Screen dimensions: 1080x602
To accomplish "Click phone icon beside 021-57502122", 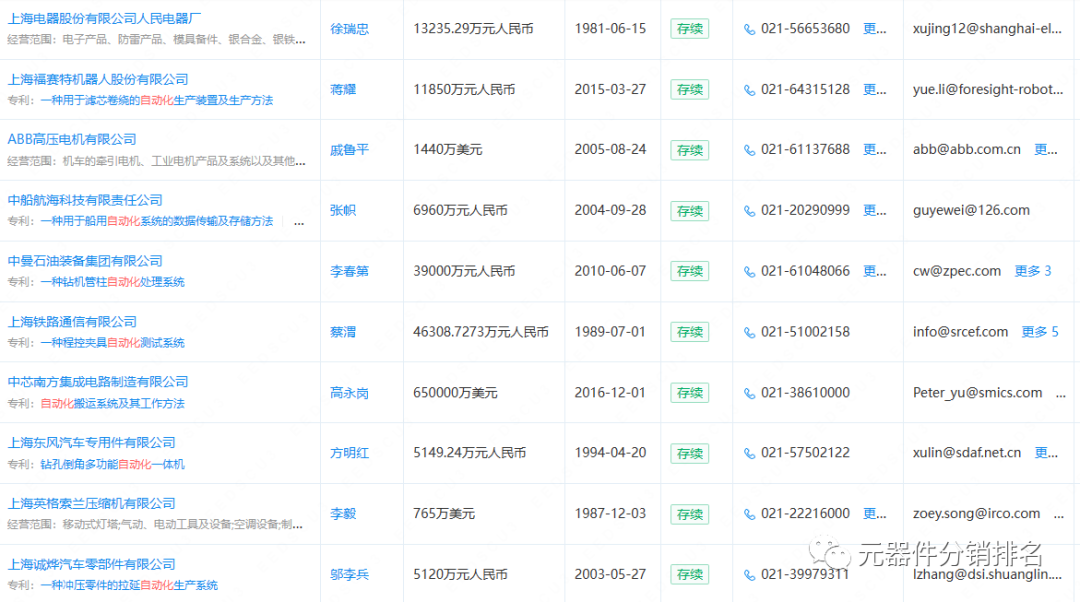I will click(749, 453).
